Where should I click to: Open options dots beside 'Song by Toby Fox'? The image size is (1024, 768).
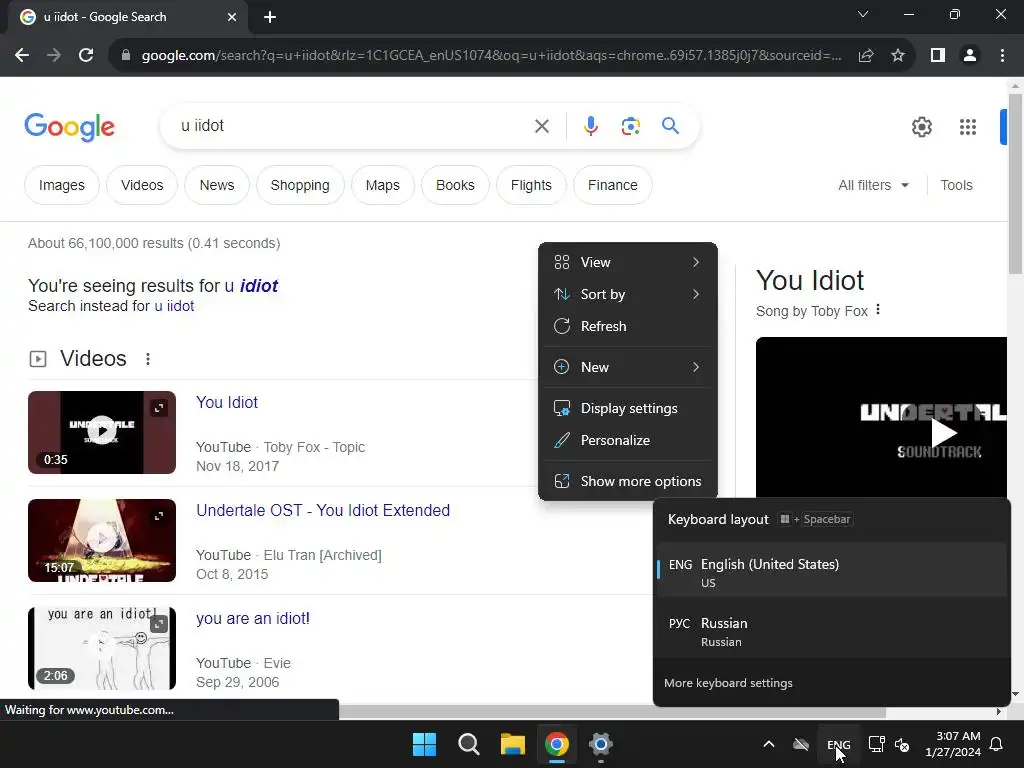(x=878, y=310)
